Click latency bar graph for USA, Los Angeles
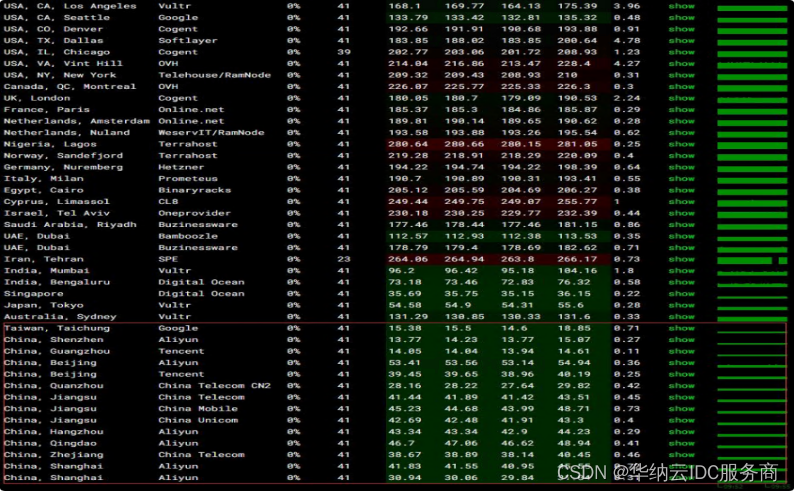This screenshot has width=795, height=492. tap(752, 7)
